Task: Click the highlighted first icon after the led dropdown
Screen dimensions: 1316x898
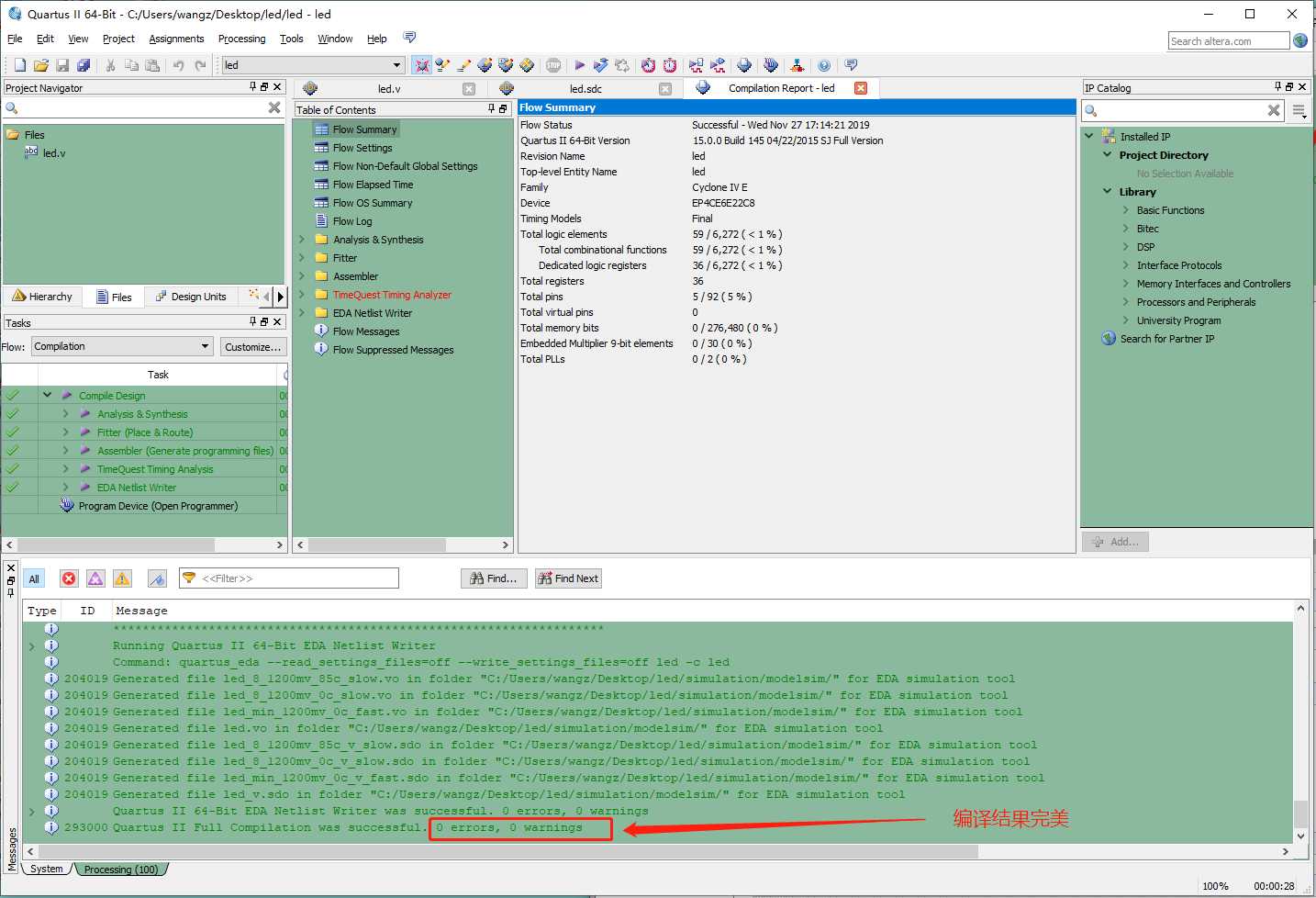Action: [421, 65]
